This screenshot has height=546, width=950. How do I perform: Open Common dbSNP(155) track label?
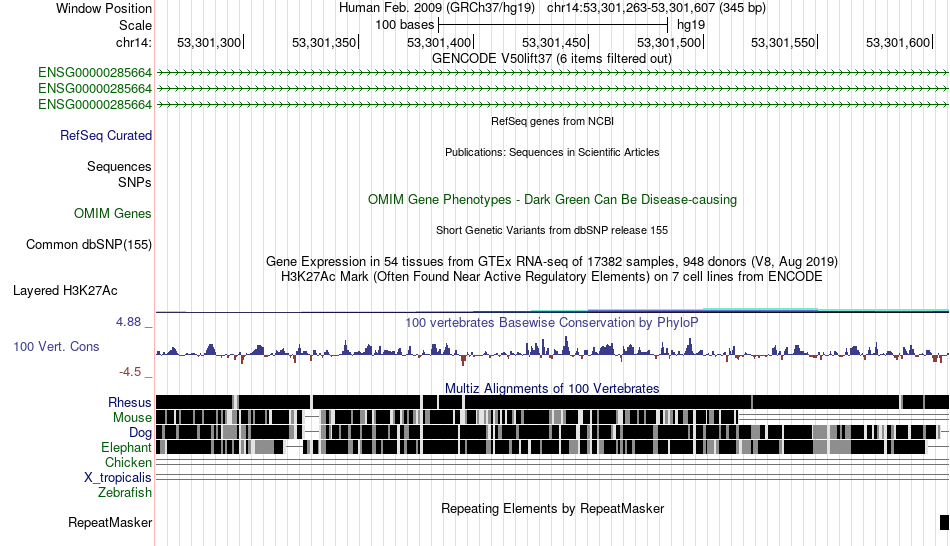tap(88, 245)
